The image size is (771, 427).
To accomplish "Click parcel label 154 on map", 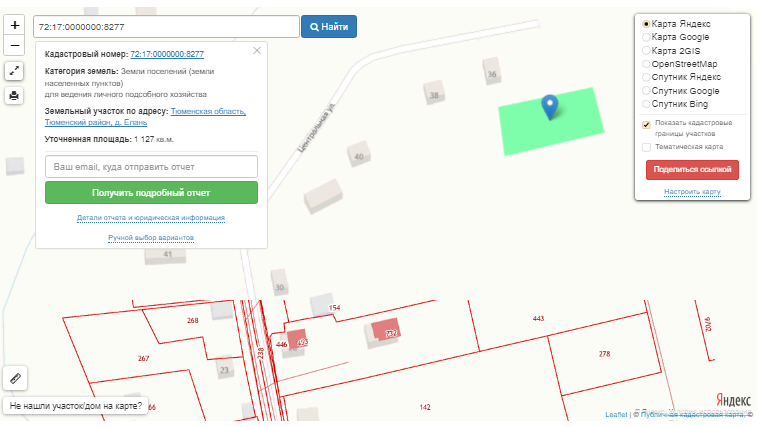I will point(334,308).
